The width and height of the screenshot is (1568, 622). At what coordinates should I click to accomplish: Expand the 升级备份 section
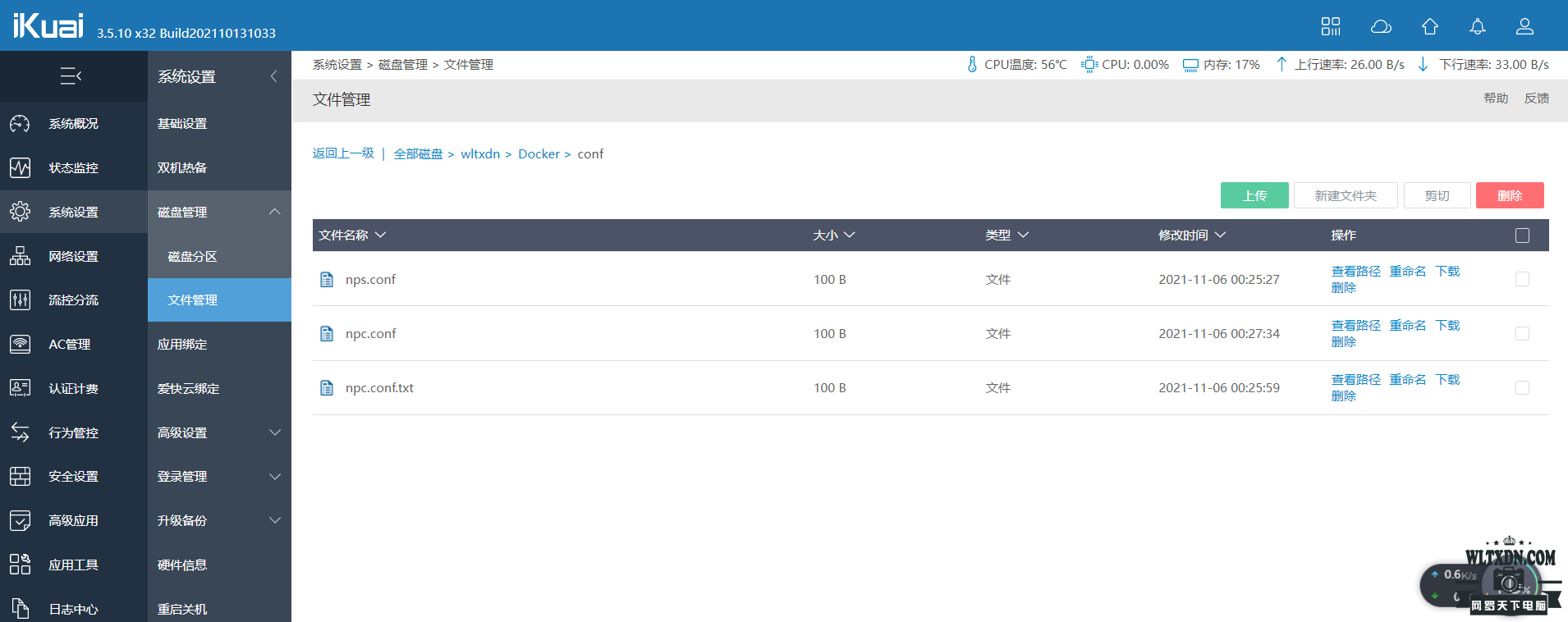[x=275, y=520]
